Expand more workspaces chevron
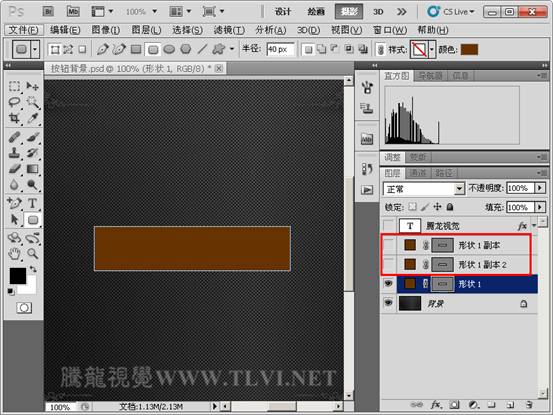This screenshot has height=415, width=553. 401,12
